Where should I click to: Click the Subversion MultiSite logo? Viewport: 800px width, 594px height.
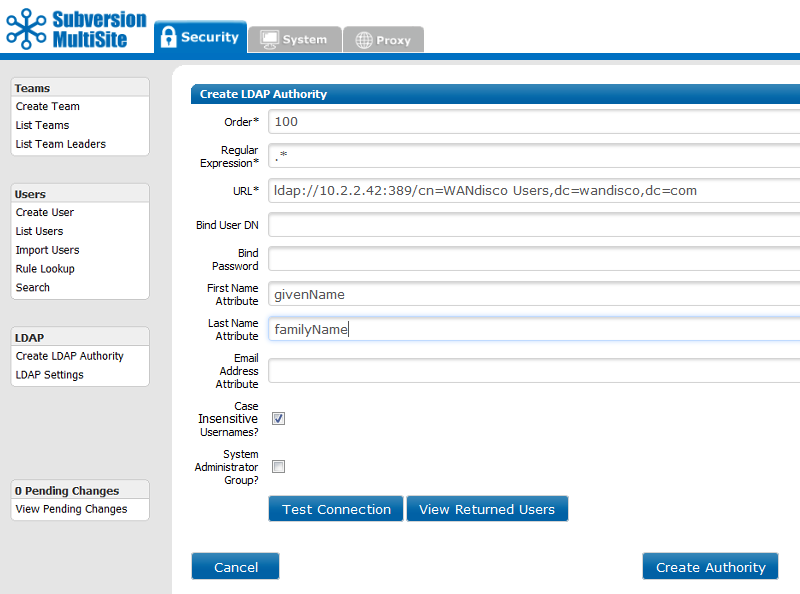click(76, 29)
